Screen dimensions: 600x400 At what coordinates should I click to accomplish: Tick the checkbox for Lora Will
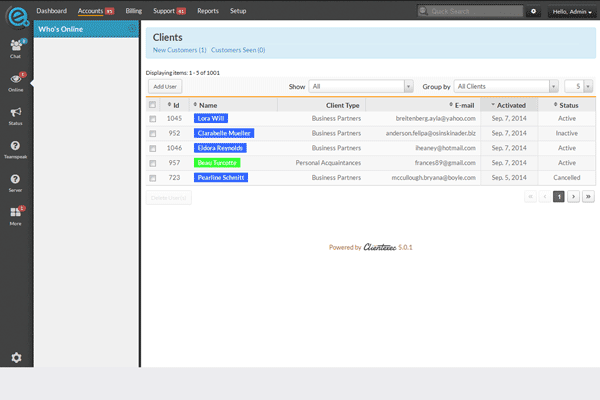click(152, 118)
